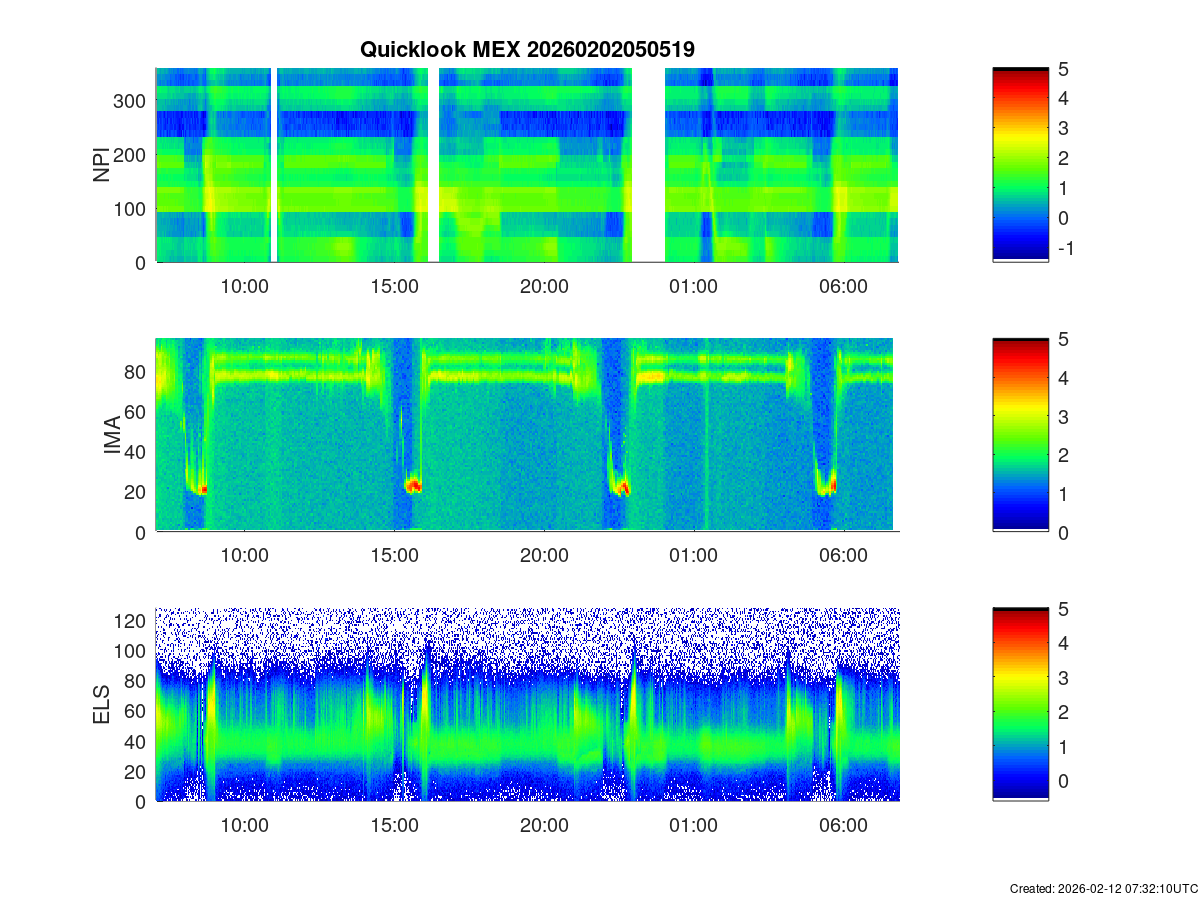The image size is (1200, 900).
Task: Click the 120 tick on the ELS axis
Action: click(133, 621)
